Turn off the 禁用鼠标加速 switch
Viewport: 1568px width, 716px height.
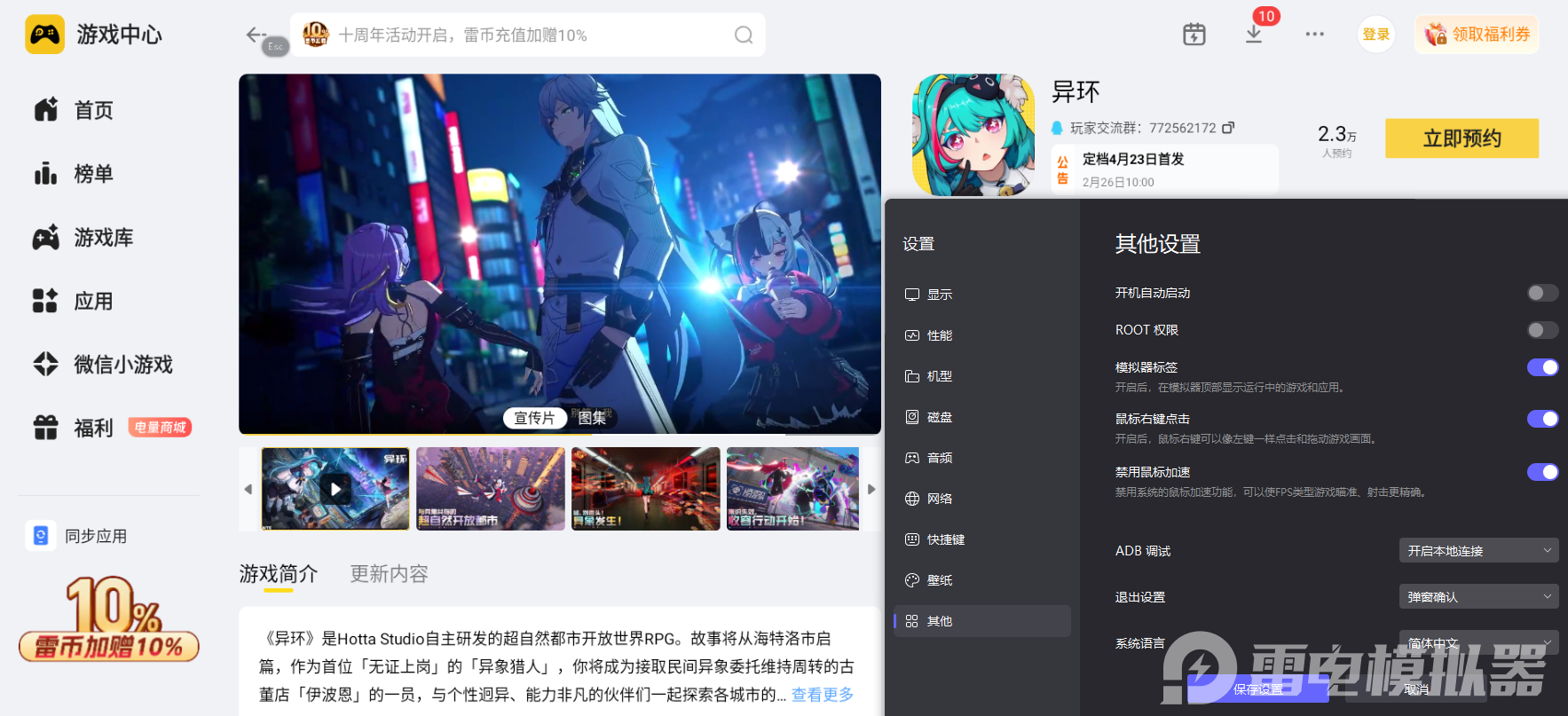pos(1542,472)
